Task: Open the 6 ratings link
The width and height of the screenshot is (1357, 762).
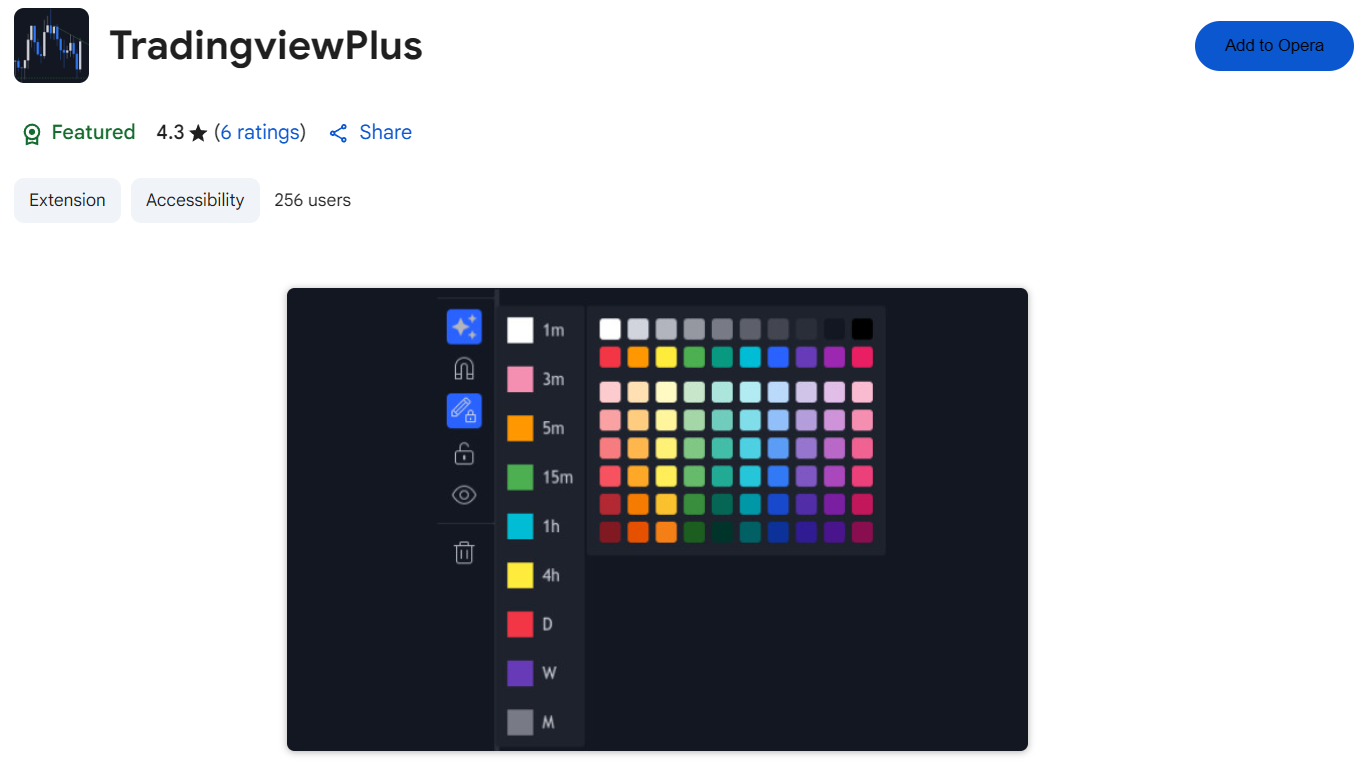Action: (x=261, y=132)
